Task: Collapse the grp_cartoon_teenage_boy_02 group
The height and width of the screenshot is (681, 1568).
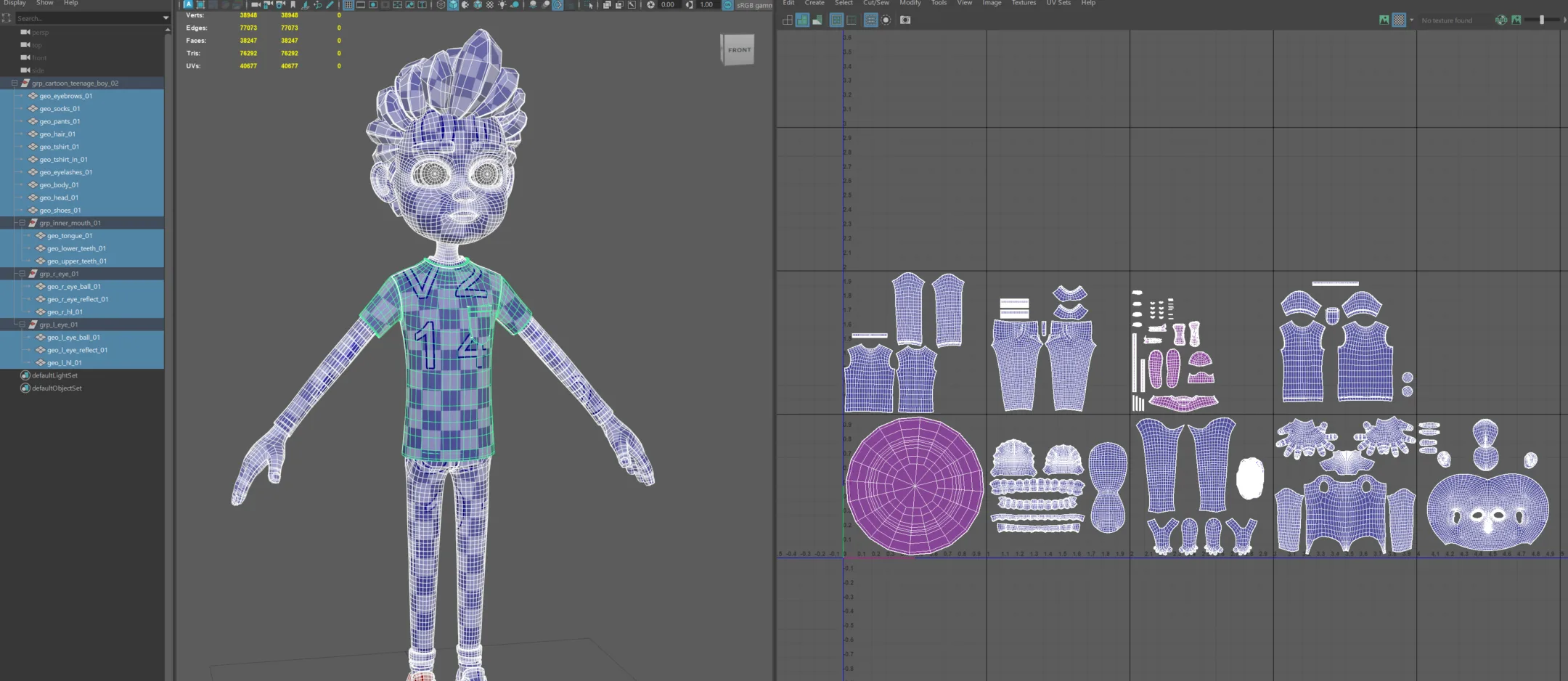Action: click(14, 83)
